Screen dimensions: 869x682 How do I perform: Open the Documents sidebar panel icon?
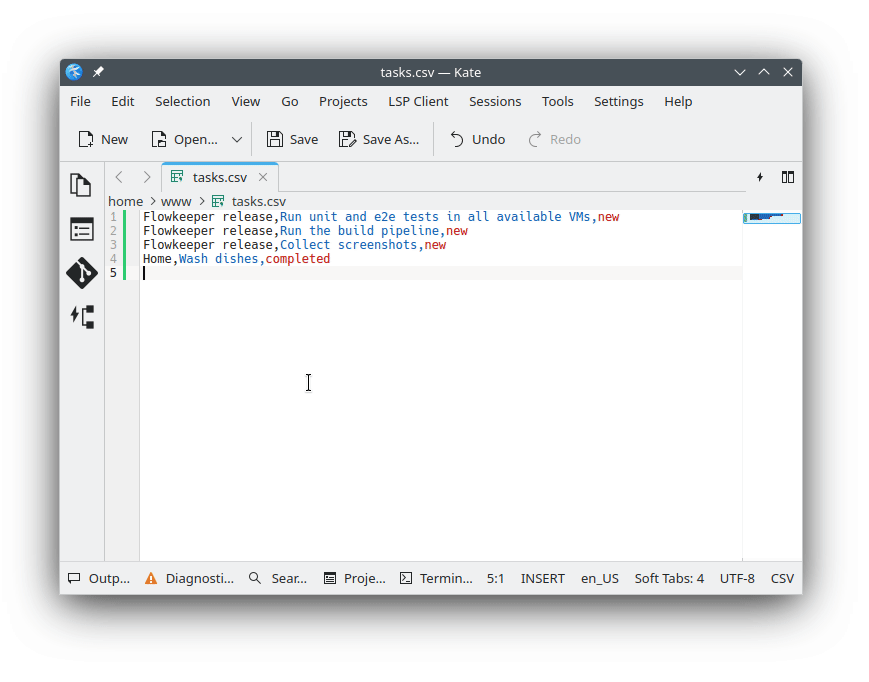click(x=81, y=185)
